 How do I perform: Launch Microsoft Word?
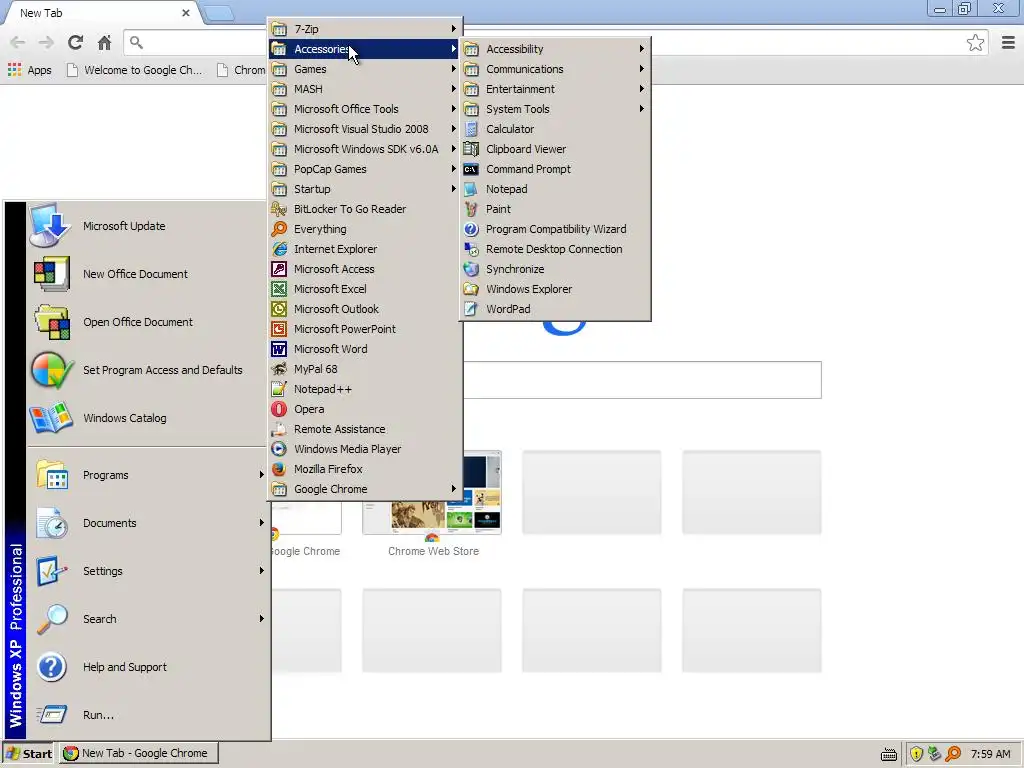point(364,349)
